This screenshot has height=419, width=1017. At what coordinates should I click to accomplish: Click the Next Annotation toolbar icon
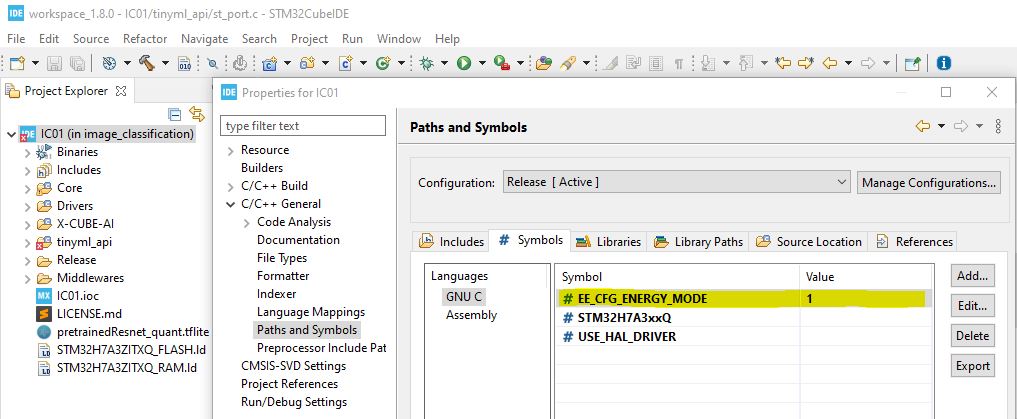(x=708, y=63)
